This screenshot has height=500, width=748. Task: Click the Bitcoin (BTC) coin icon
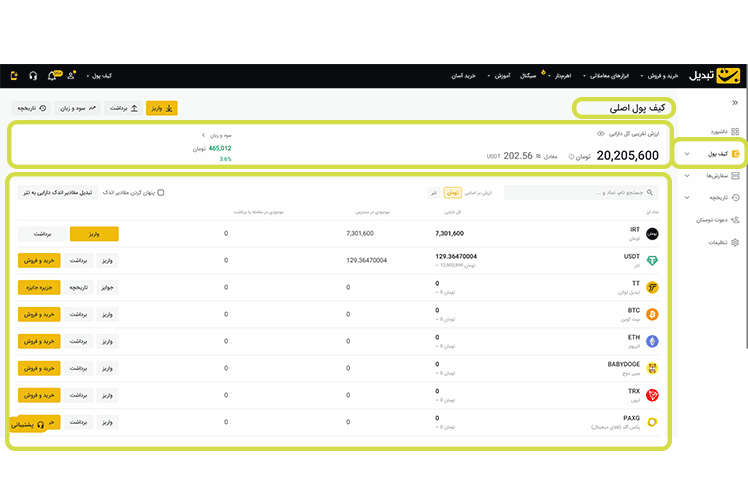pyautogui.click(x=652, y=314)
